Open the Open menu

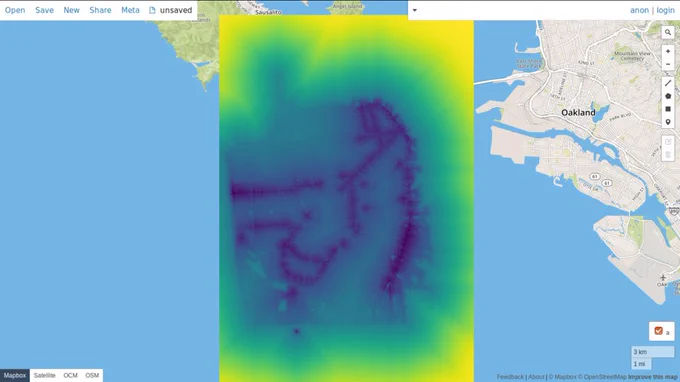click(x=15, y=10)
